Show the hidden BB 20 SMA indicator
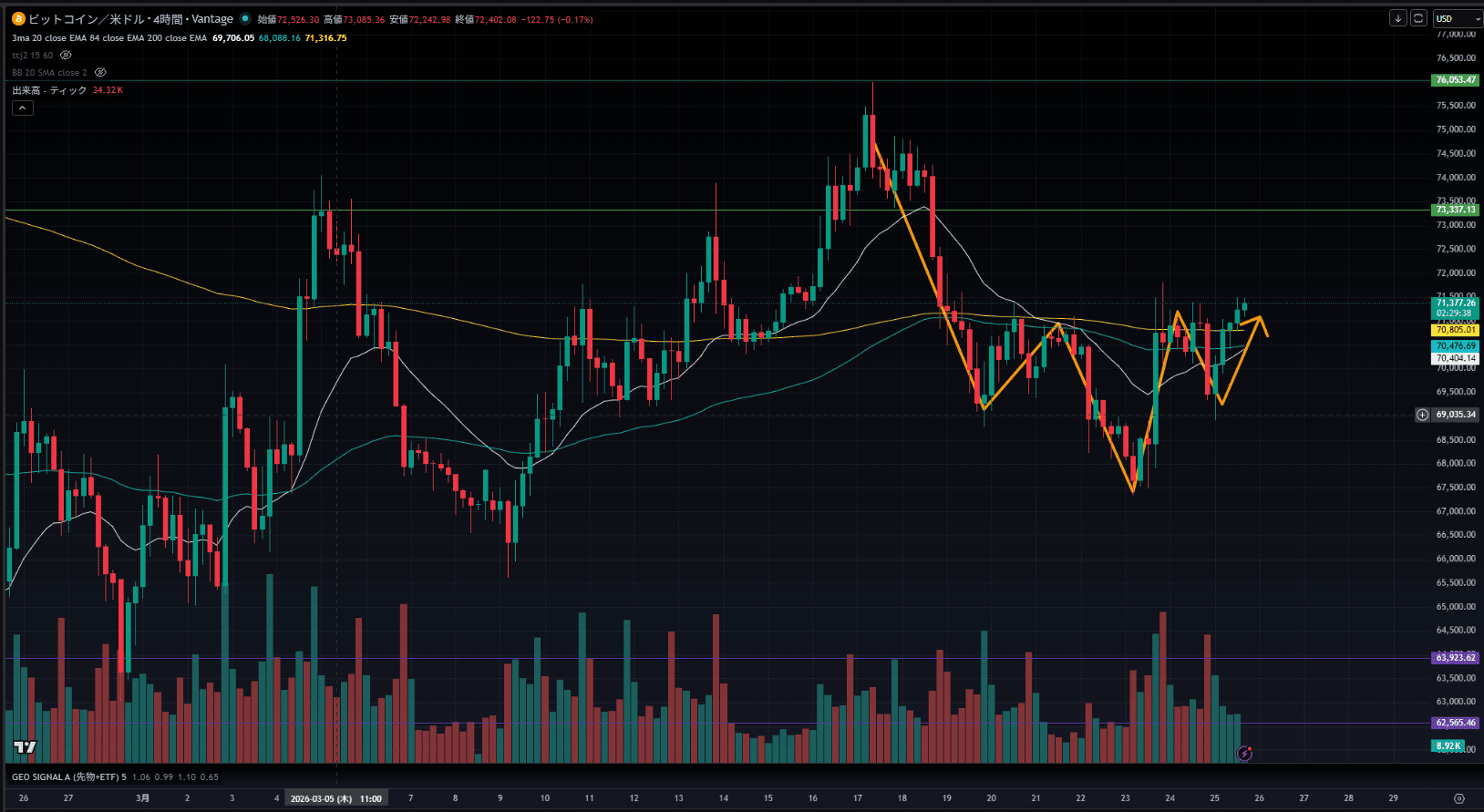 (100, 73)
